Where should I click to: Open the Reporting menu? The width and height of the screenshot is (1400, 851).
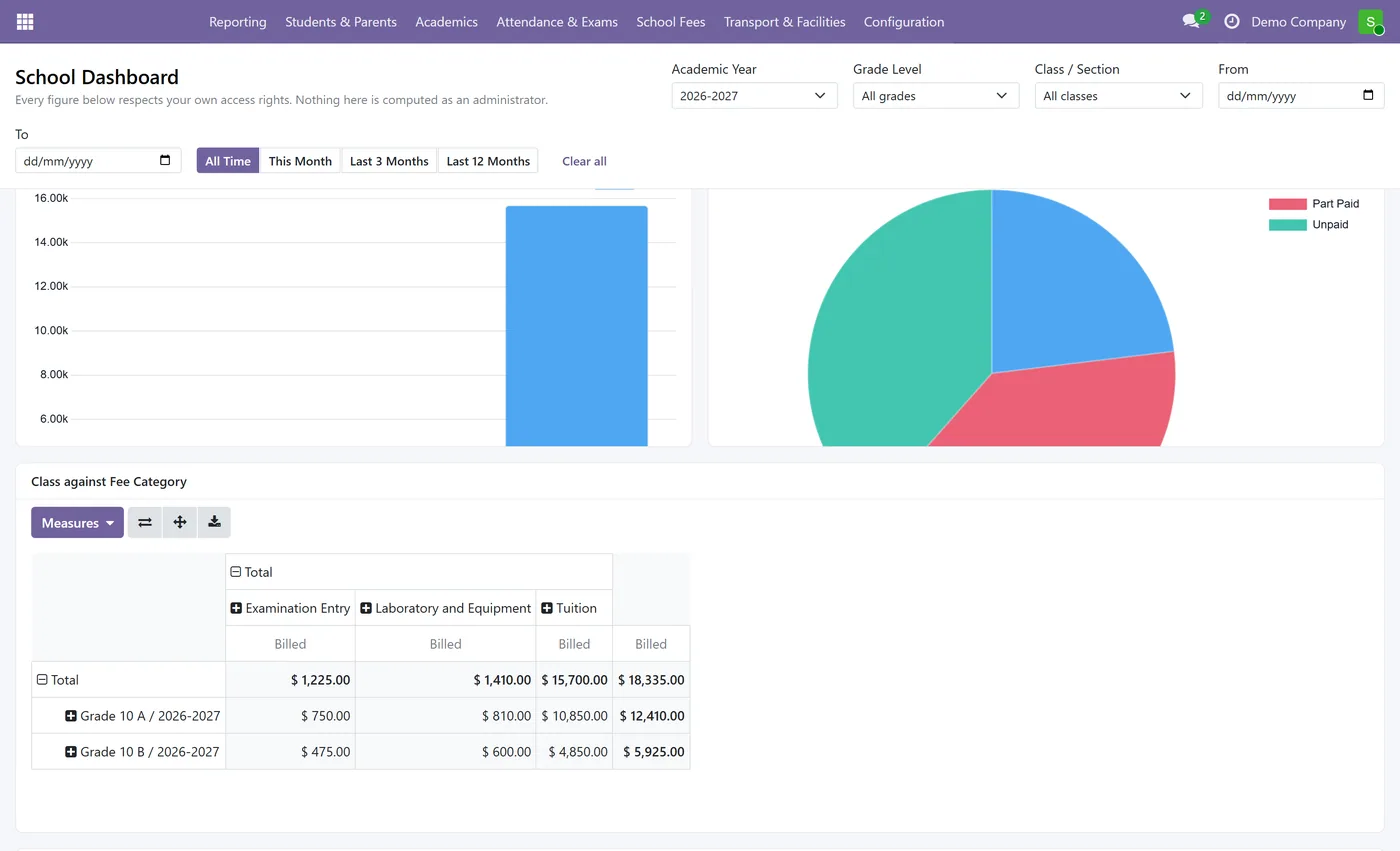238,21
